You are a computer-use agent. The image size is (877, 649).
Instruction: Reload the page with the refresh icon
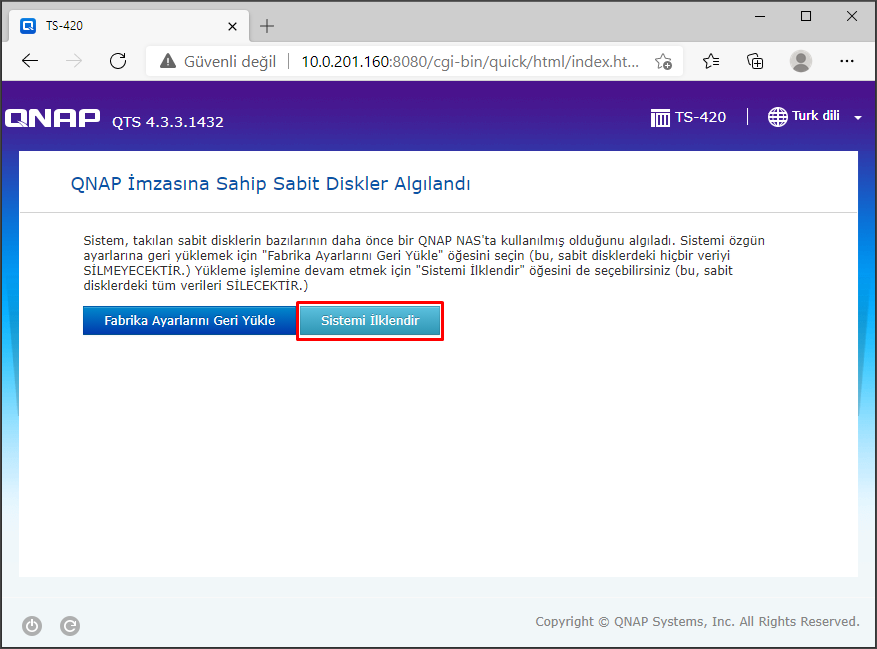pyautogui.click(x=118, y=61)
